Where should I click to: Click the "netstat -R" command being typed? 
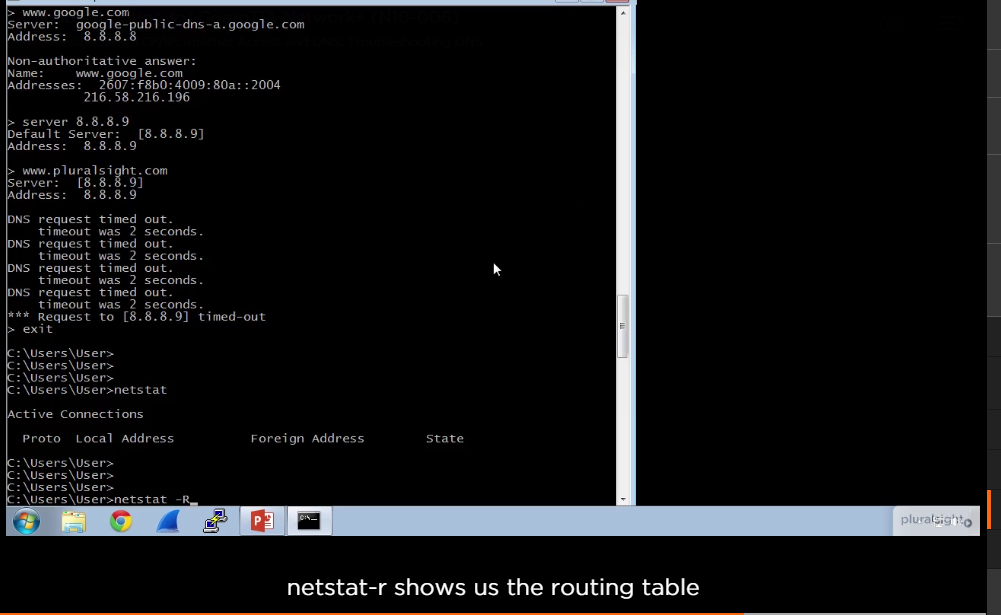[x=152, y=499]
